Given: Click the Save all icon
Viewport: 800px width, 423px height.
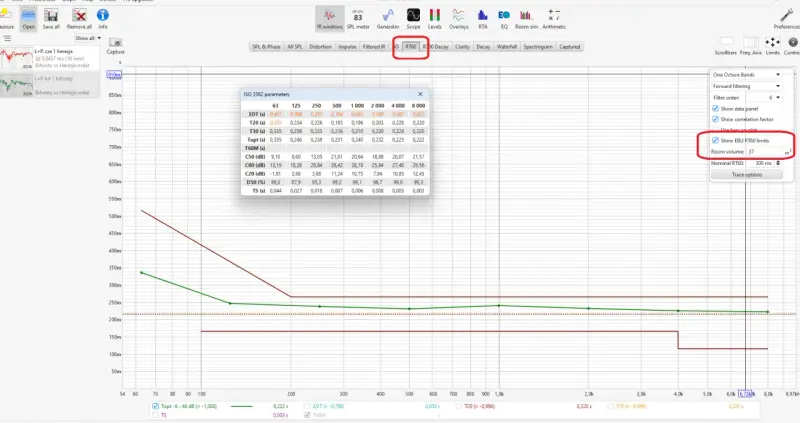Looking at the screenshot, I should point(51,19).
